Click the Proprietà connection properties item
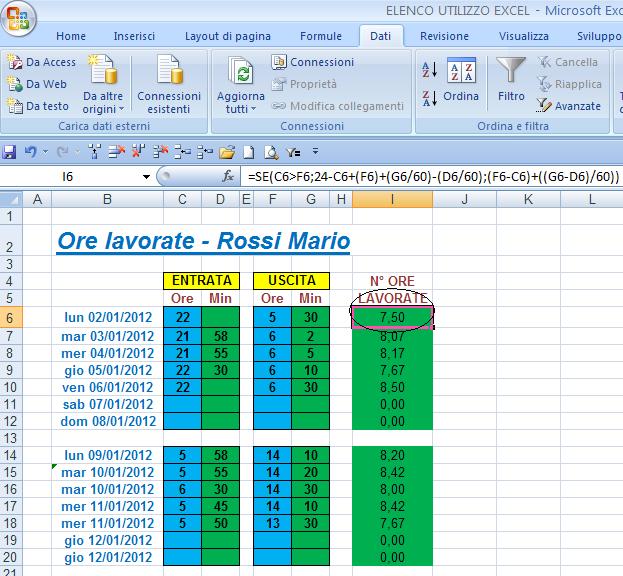623x576 pixels. 304,84
